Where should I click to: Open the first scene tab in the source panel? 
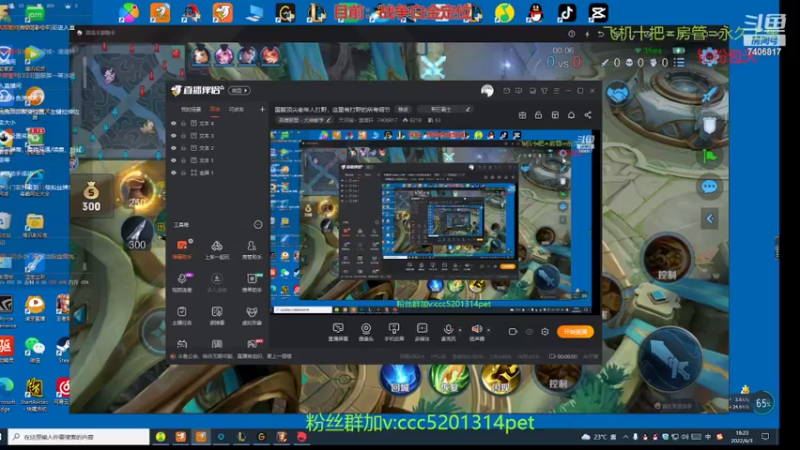[x=191, y=109]
